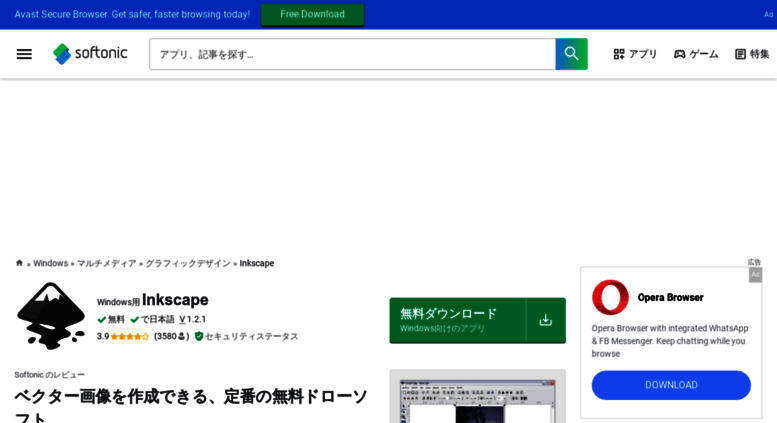Image resolution: width=777 pixels, height=423 pixels.
Task: Click the 無料 label
Action: click(x=111, y=319)
